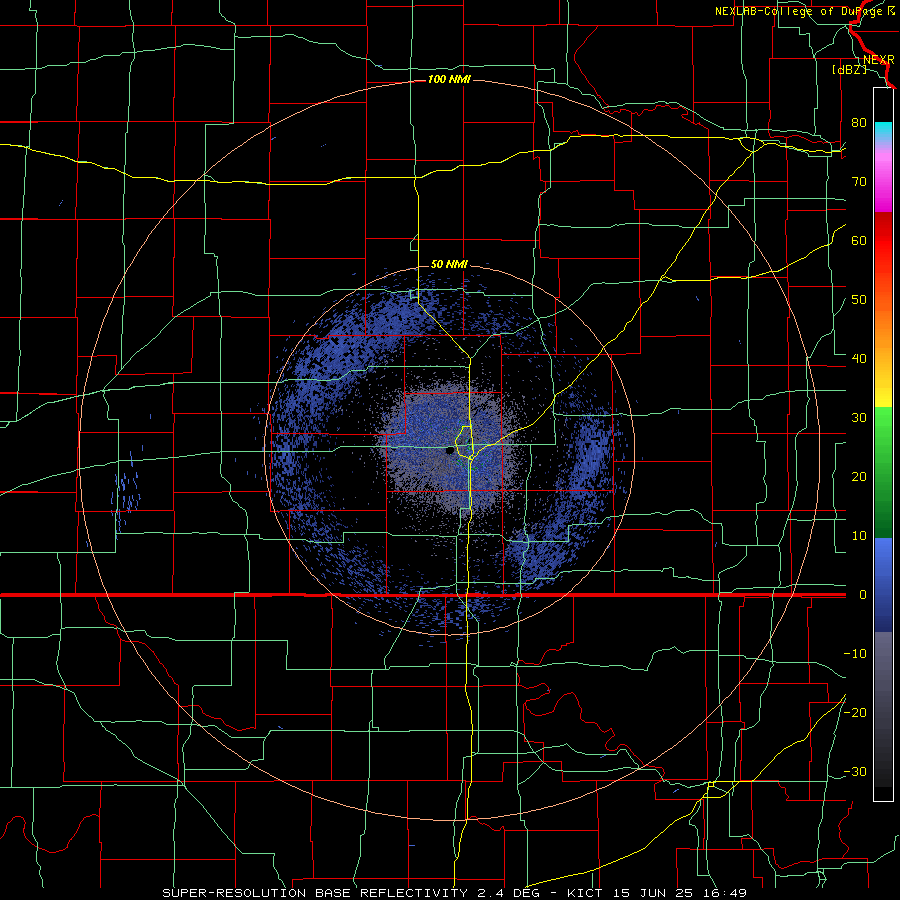Click the -20 dBZ value on the scale
Screen dimensions: 900x900
855,712
